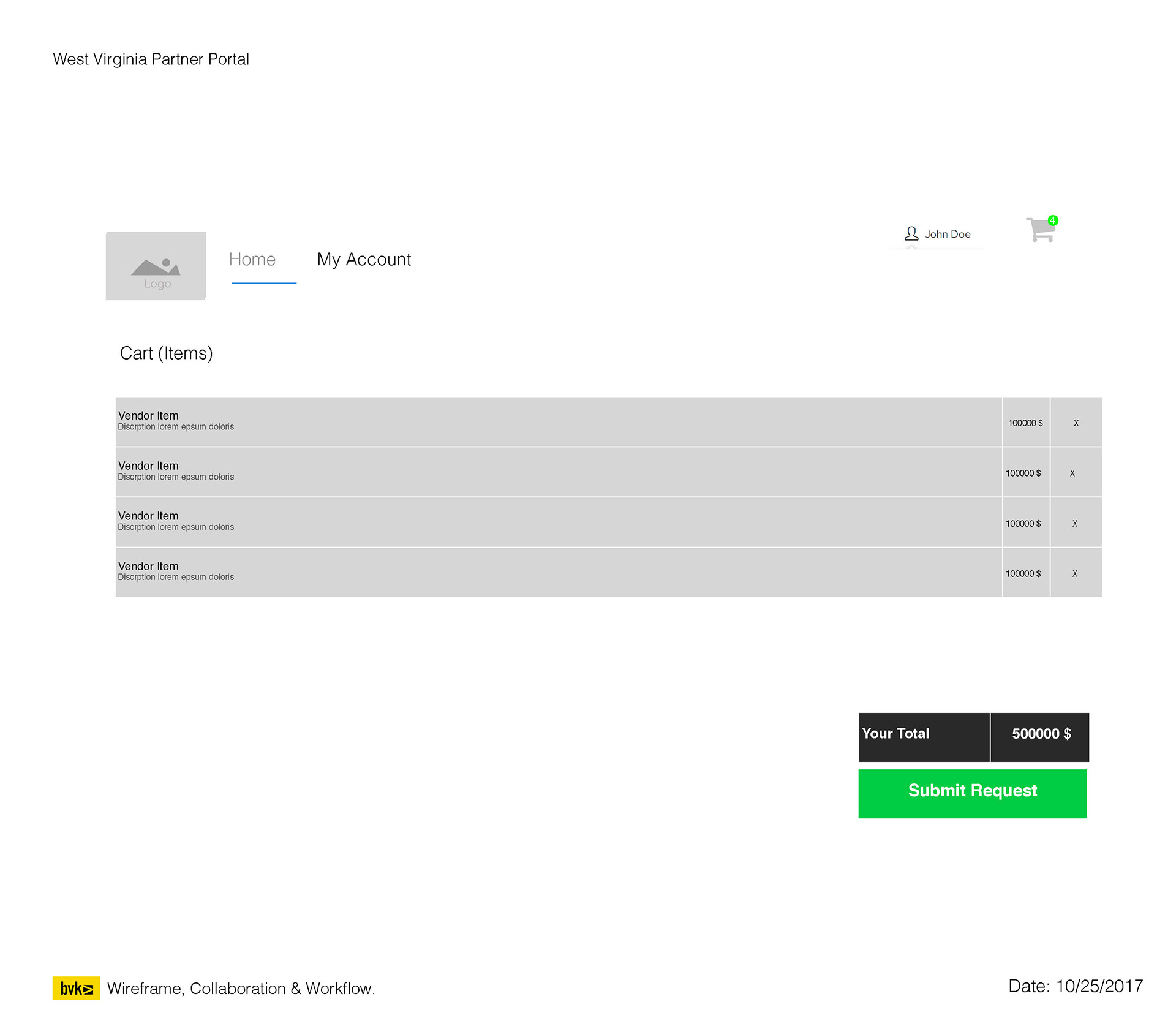Click the 500000 $ total amount
This screenshot has height=1029, width=1176.
tap(1041, 734)
